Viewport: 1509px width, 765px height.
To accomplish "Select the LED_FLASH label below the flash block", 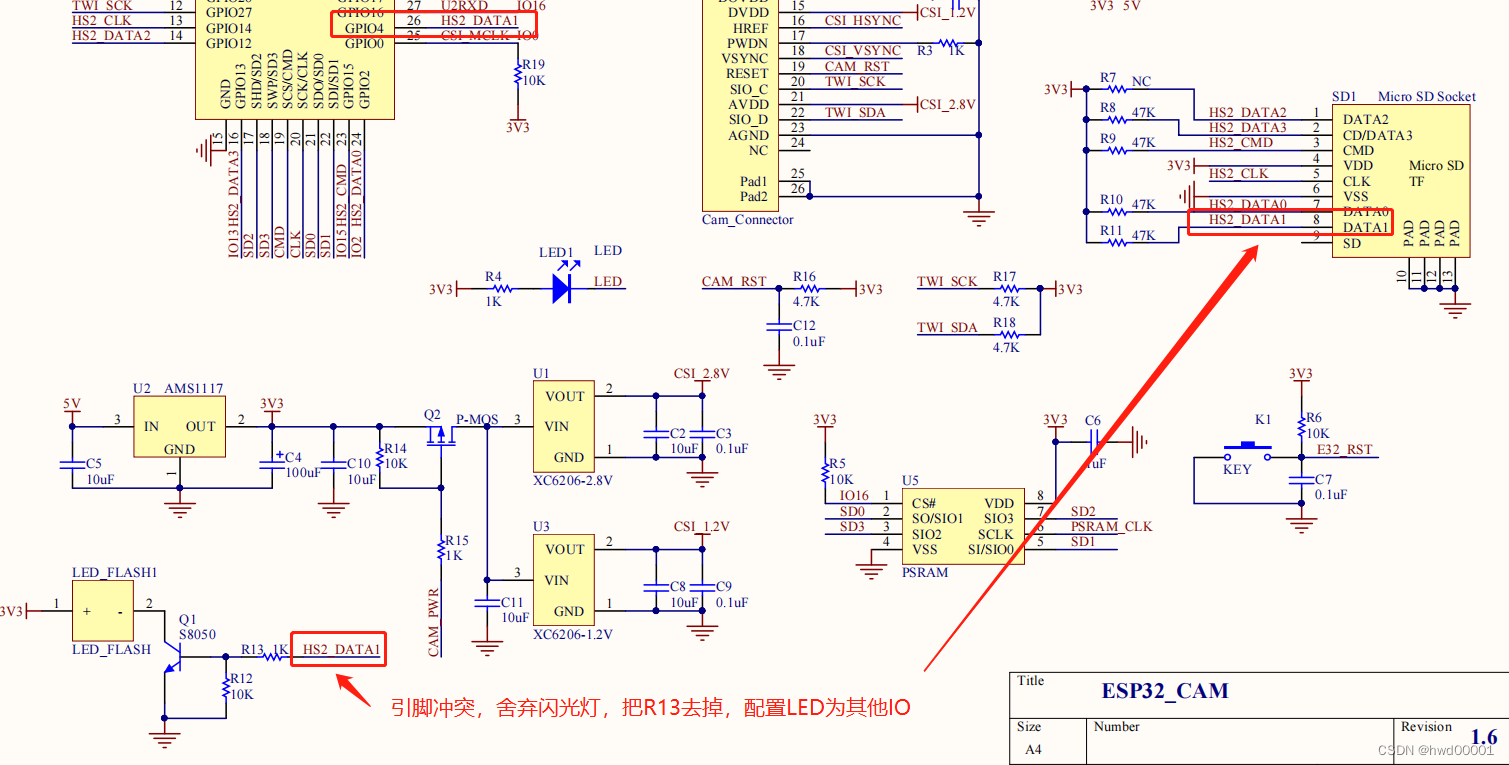I will 111,649.
